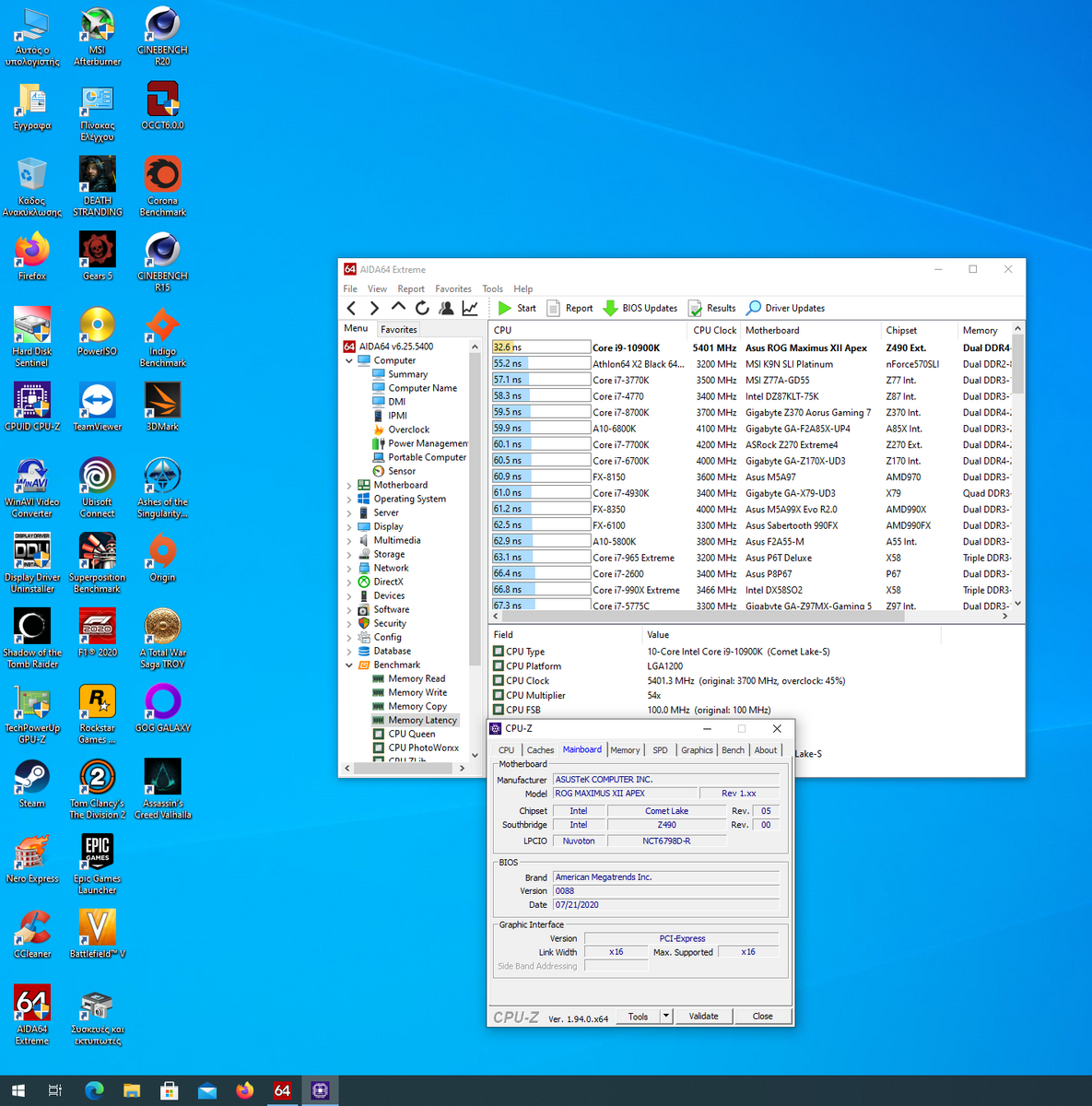This screenshot has width=1092, height=1106.
Task: Expand the Operating System tree node
Action: 349,499
